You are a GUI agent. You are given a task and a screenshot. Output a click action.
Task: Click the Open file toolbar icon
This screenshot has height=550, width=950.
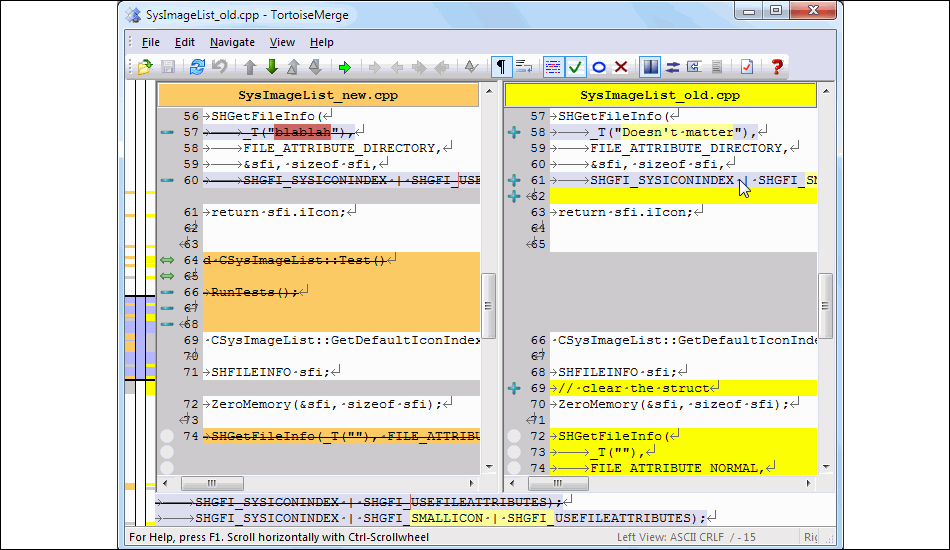[145, 67]
